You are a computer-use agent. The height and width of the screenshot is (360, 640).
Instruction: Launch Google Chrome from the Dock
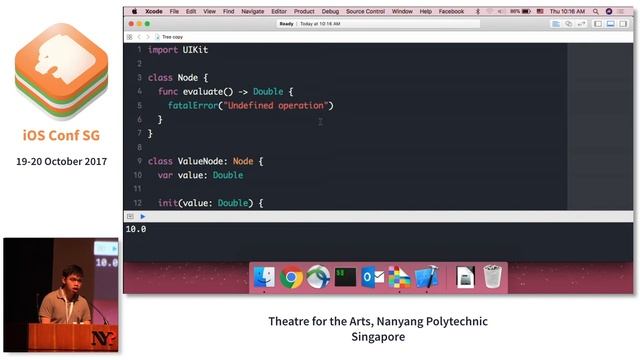click(x=291, y=277)
